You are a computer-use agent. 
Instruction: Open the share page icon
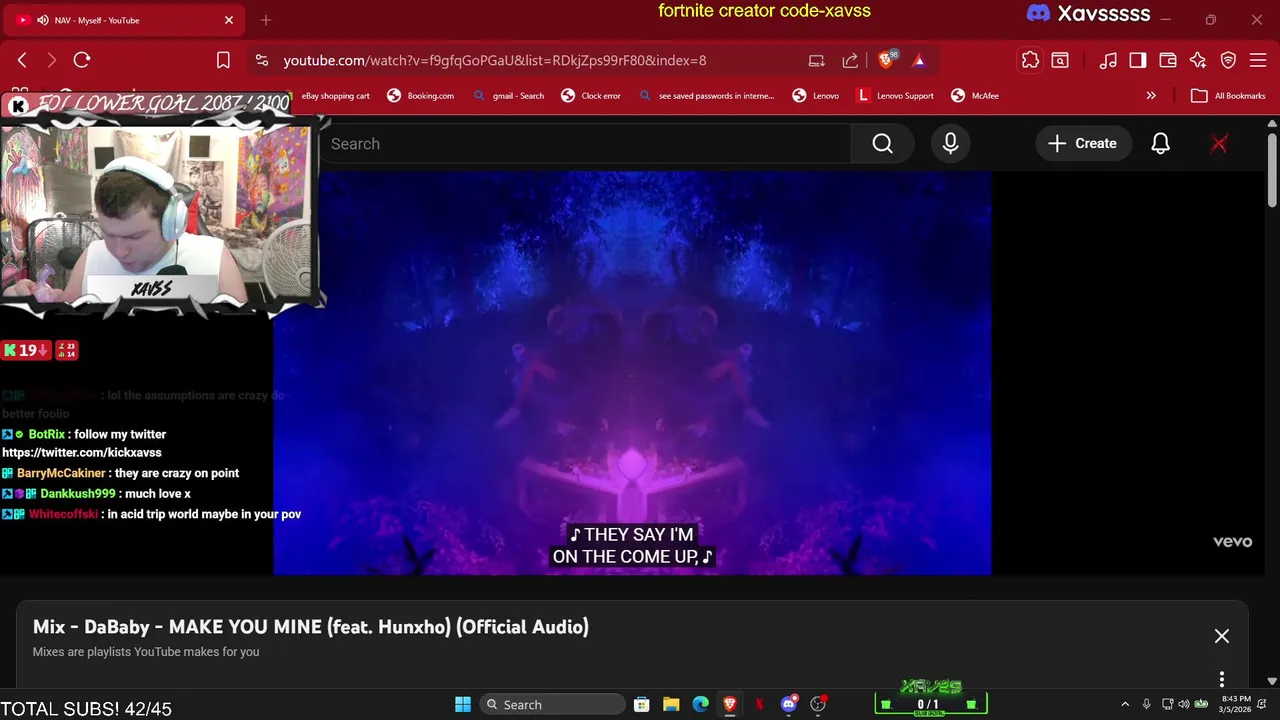coord(850,60)
